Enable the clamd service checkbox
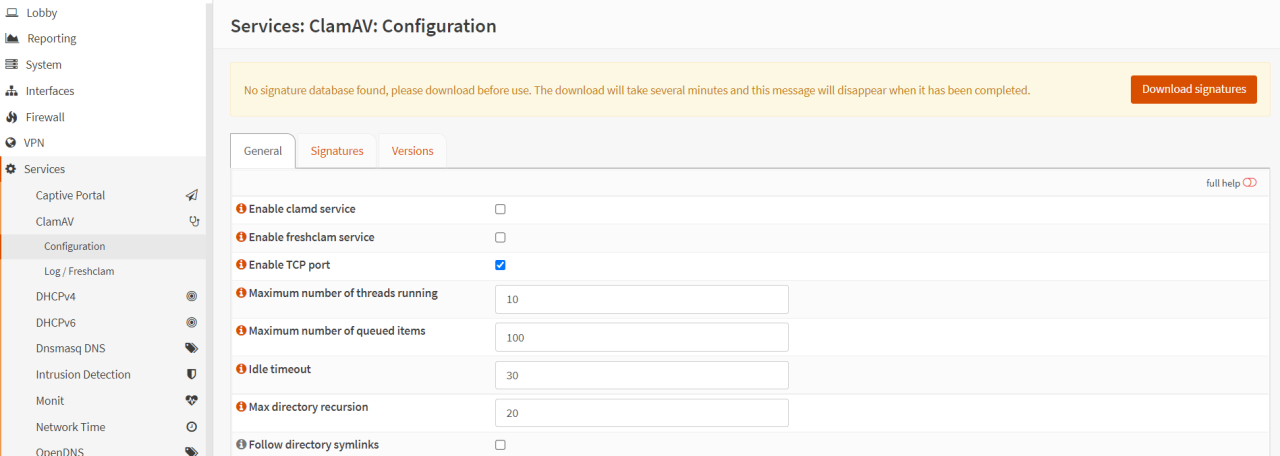The height and width of the screenshot is (456, 1280). coord(501,210)
